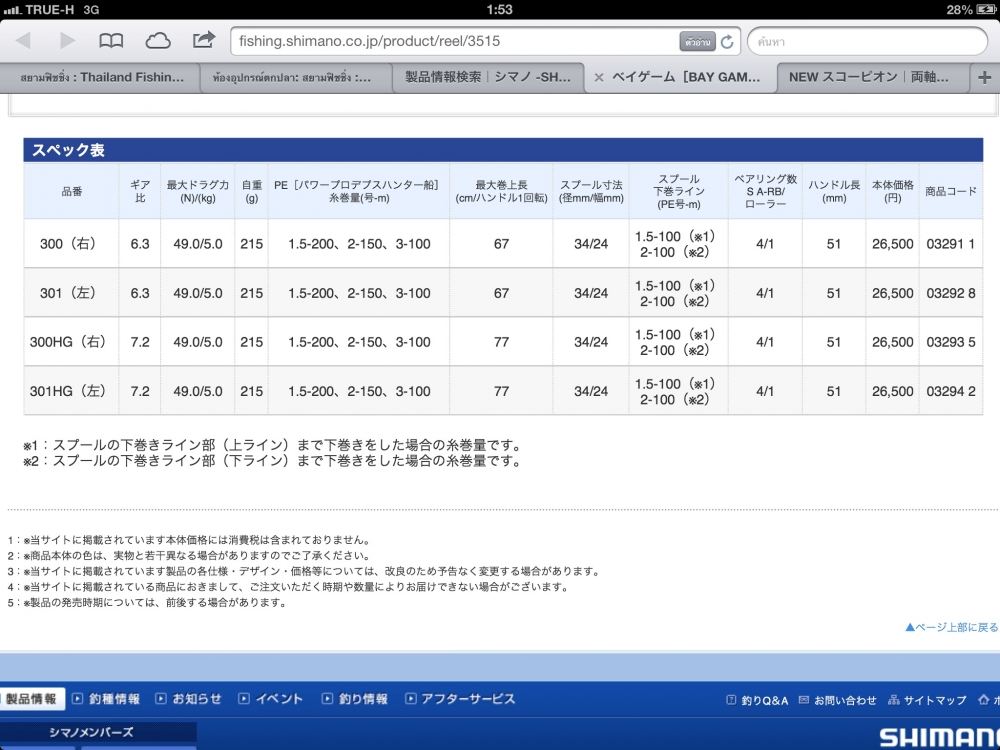Open the サイトマップ link

[927, 700]
